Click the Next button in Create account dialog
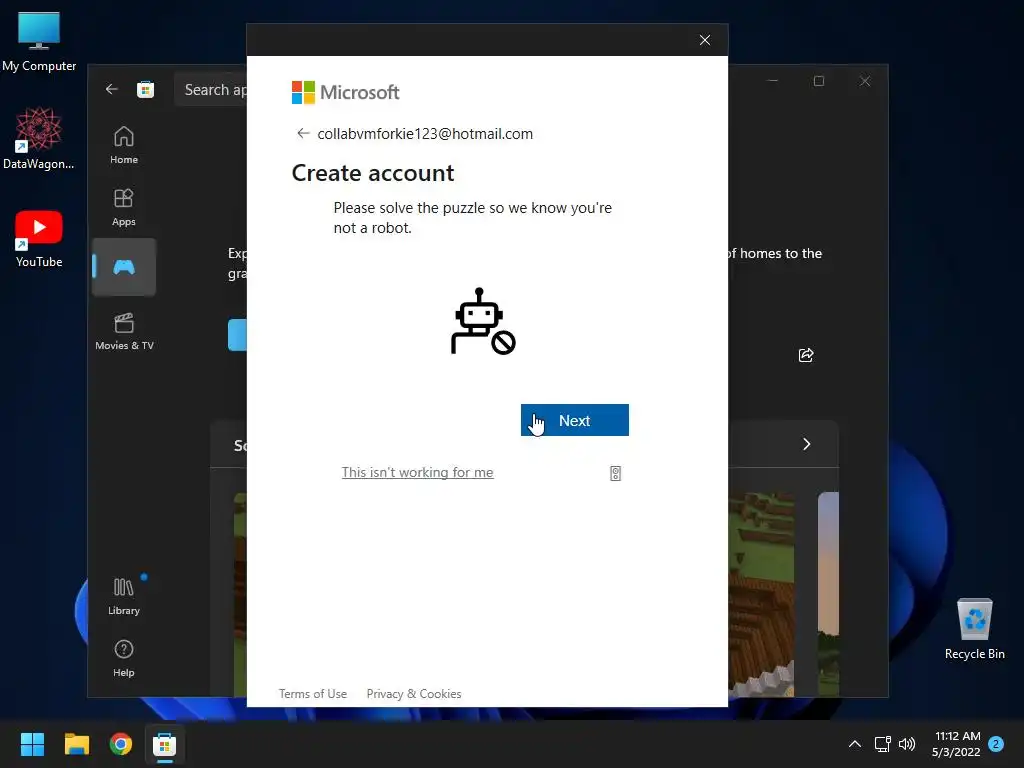 click(575, 420)
